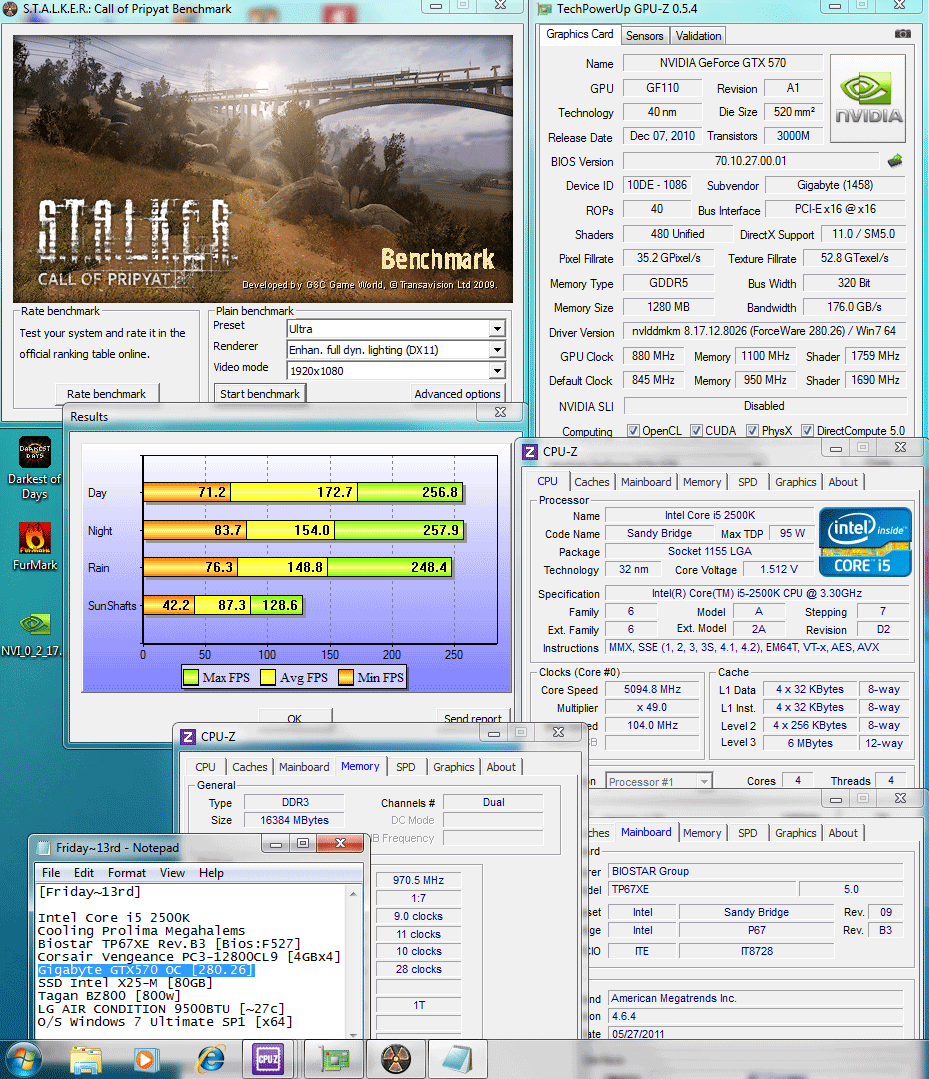Click the S.T.A.L.K.E.R. title bar icon
This screenshot has height=1079, width=929.
[x=10, y=9]
